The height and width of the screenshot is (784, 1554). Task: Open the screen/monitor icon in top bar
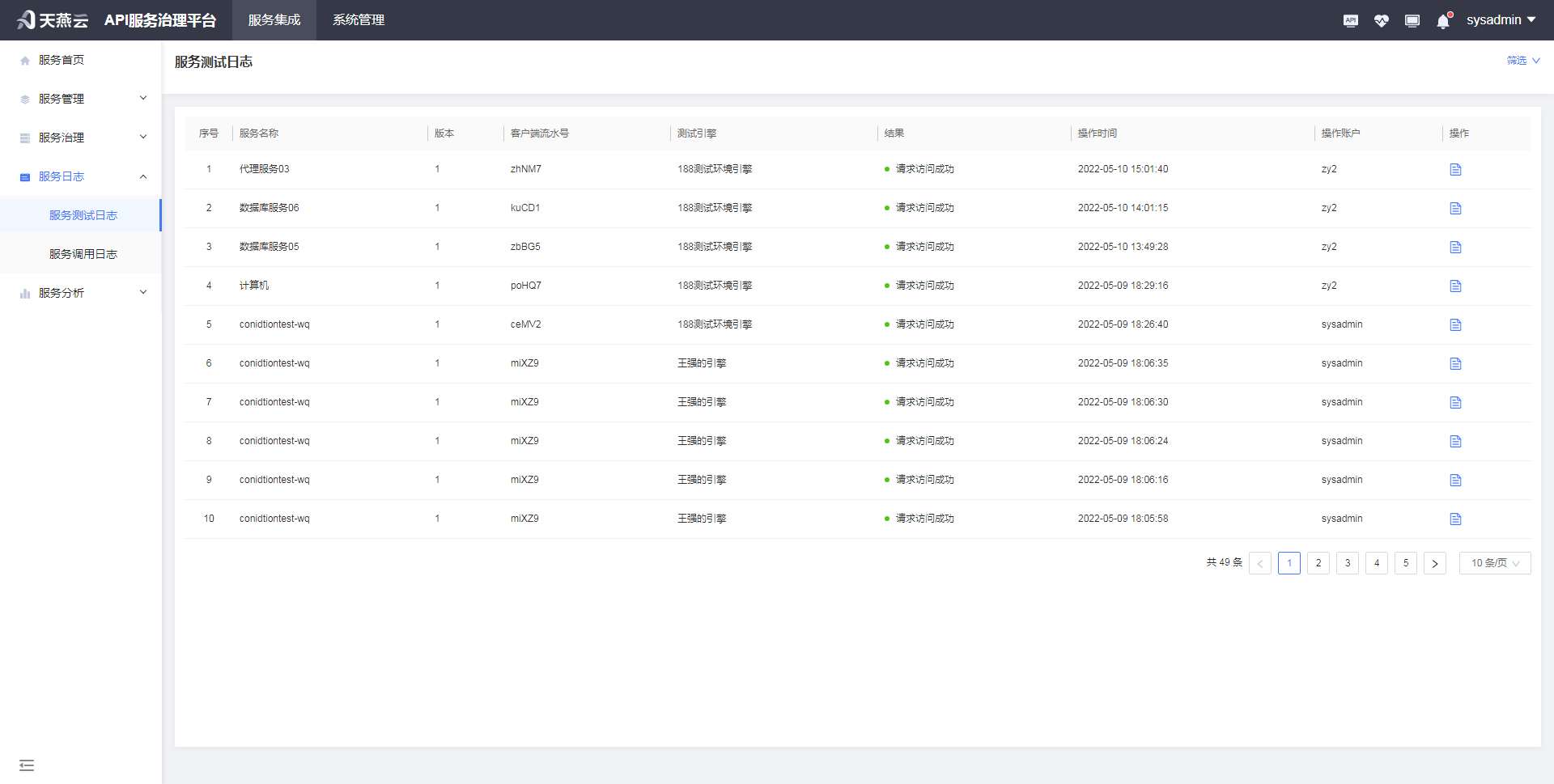click(1412, 20)
